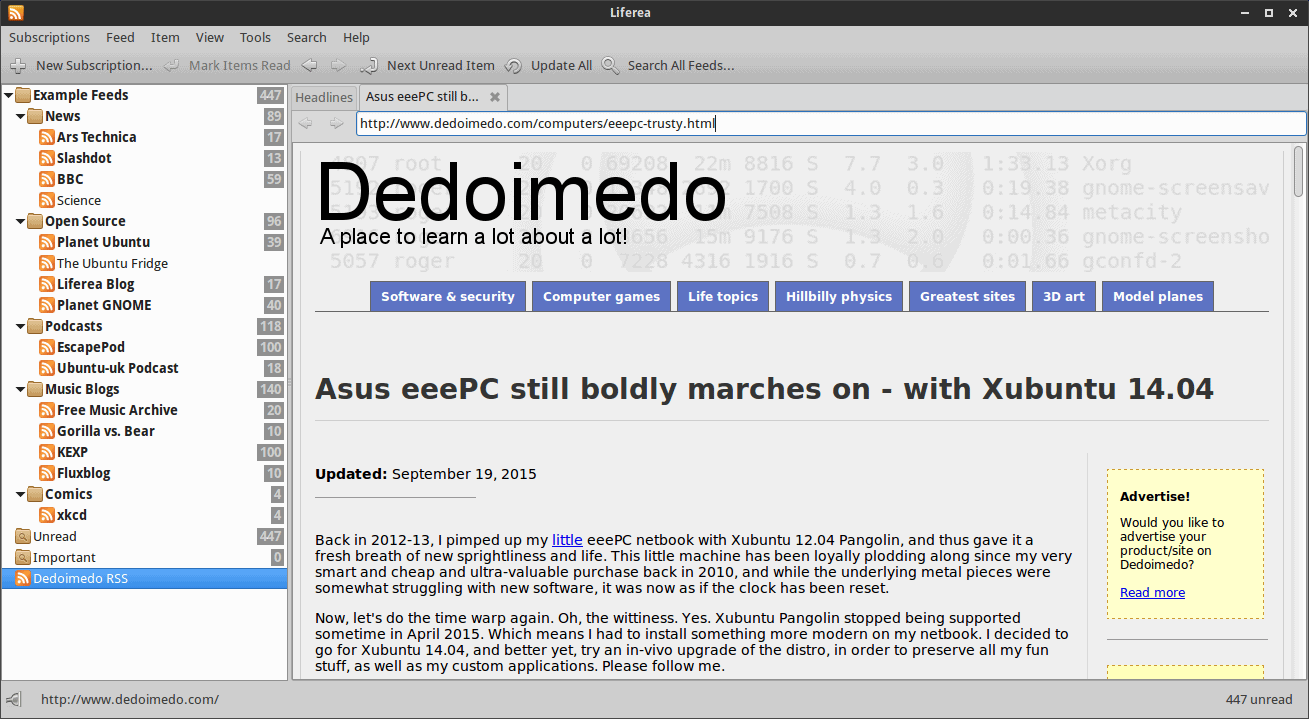The image size is (1309, 719).
Task: Select the Fluxblog feed
Action: [84, 473]
